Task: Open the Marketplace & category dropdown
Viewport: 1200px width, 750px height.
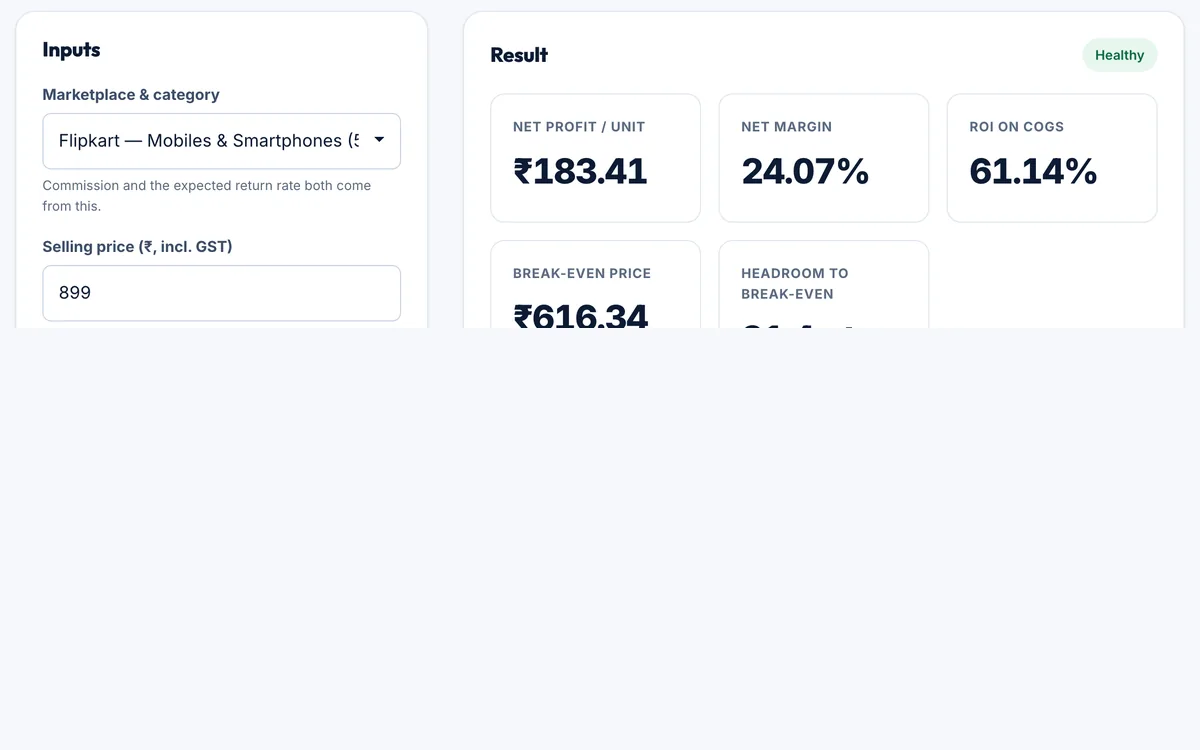Action: click(x=221, y=141)
